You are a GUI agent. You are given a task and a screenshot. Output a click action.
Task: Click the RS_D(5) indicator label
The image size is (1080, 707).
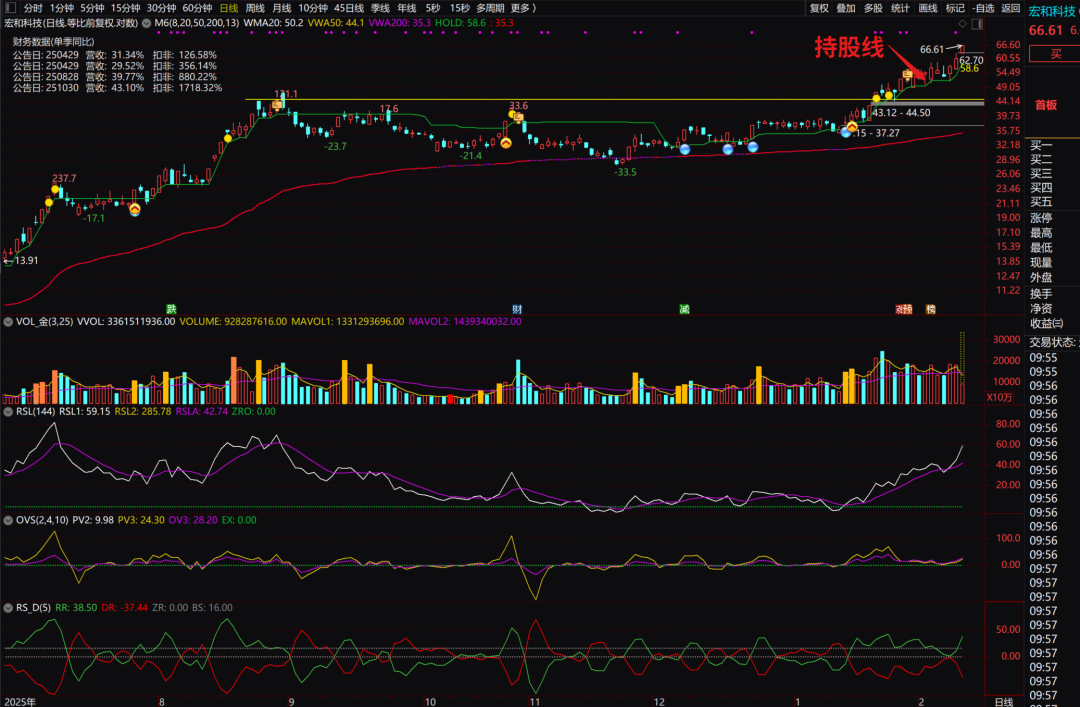[x=33, y=607]
